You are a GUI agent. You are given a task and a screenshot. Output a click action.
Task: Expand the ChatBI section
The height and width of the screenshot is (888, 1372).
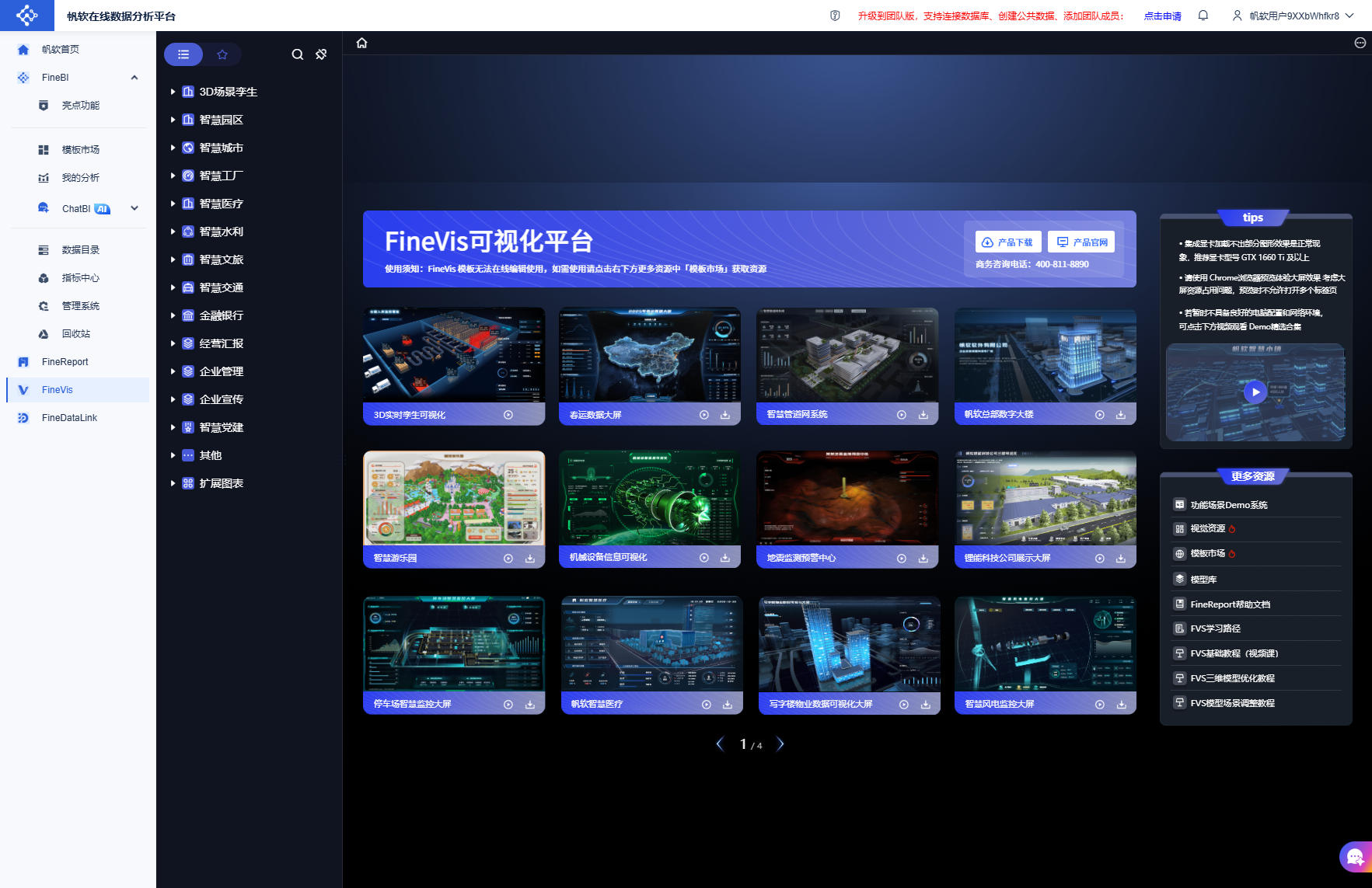tap(134, 208)
